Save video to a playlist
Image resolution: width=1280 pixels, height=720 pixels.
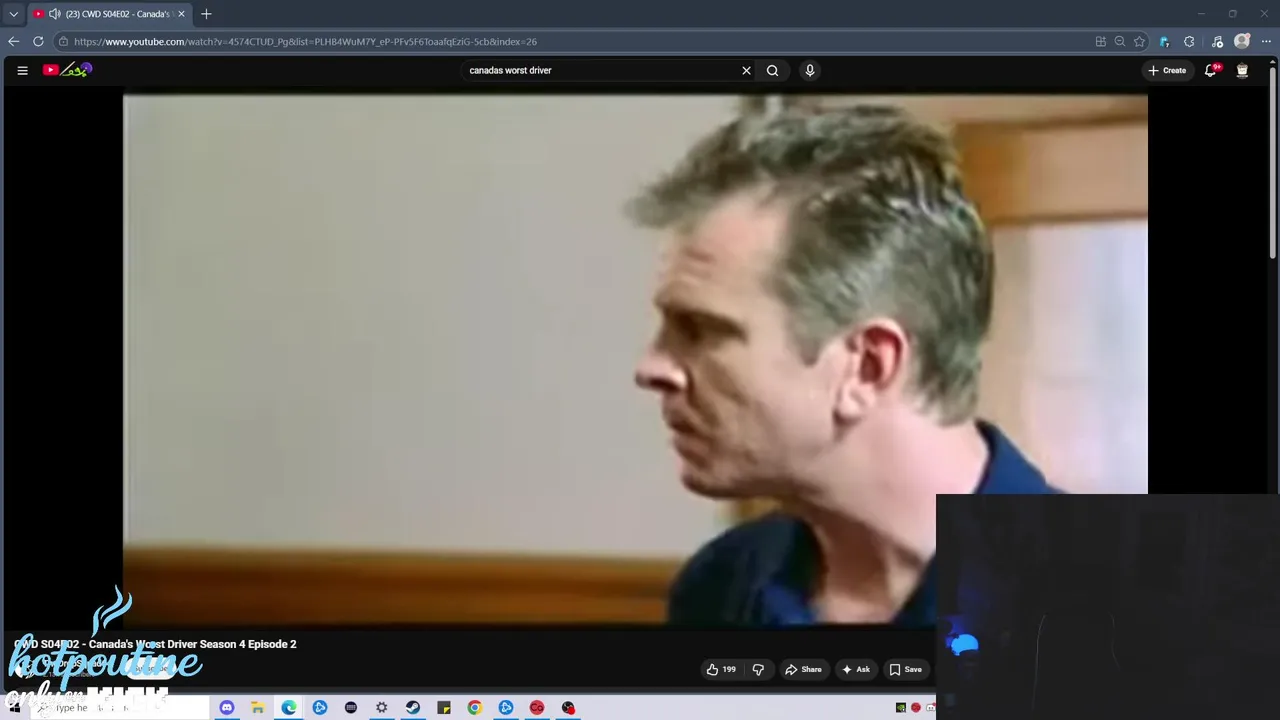point(906,669)
